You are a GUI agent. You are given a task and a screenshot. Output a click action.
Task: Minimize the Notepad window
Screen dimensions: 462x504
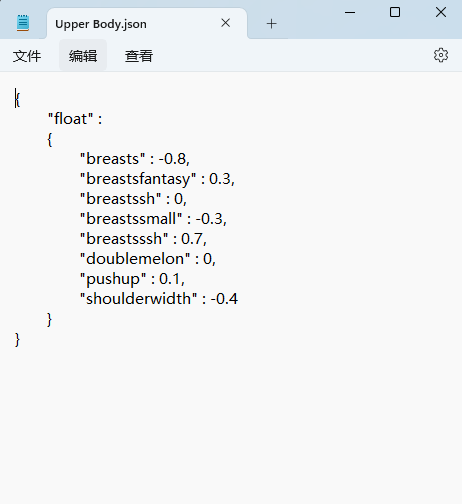click(350, 13)
